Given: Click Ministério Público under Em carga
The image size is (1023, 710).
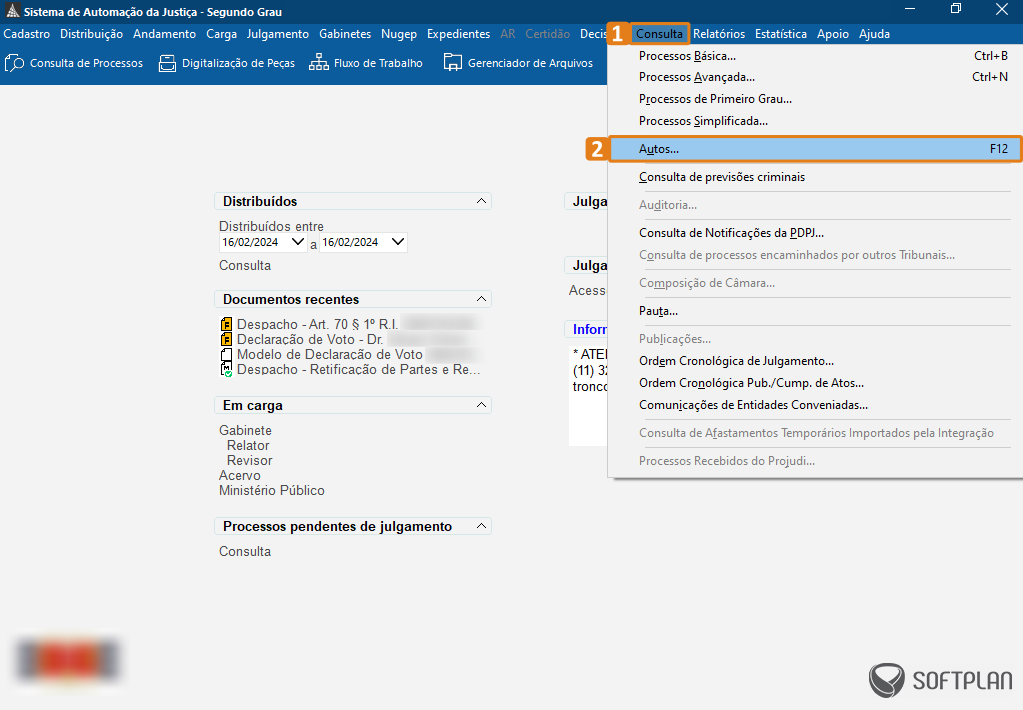Looking at the screenshot, I should [x=271, y=491].
